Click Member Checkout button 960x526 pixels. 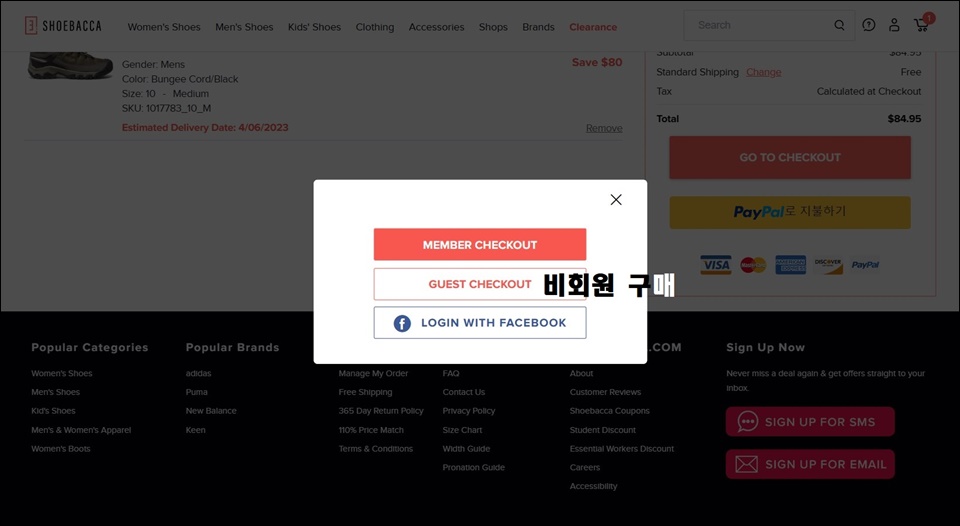(x=480, y=244)
